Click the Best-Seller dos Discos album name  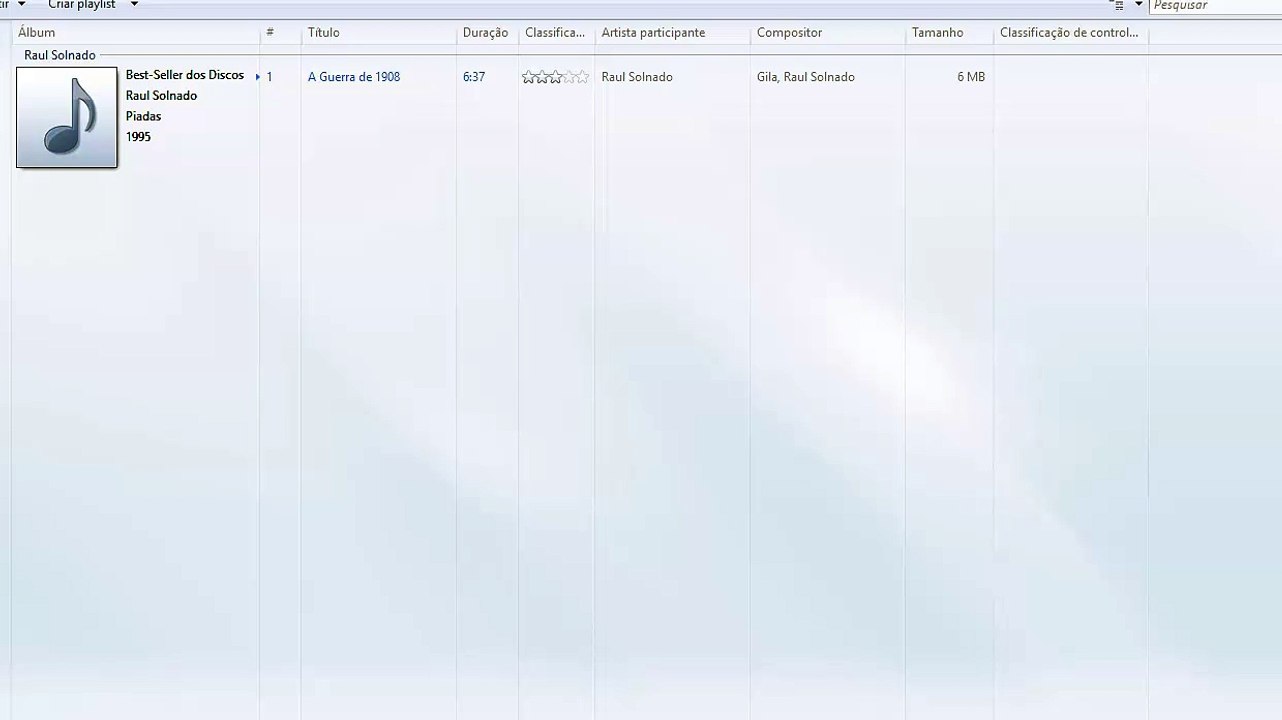click(185, 75)
